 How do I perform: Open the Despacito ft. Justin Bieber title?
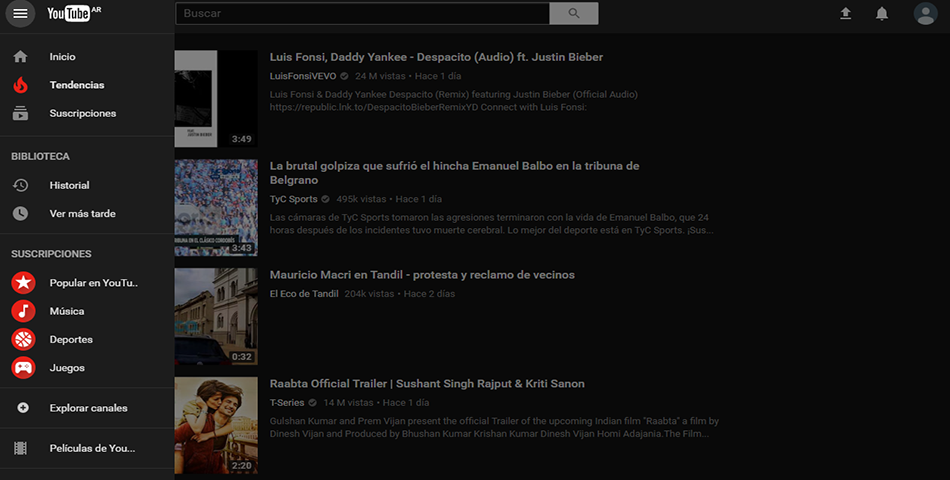click(x=436, y=57)
